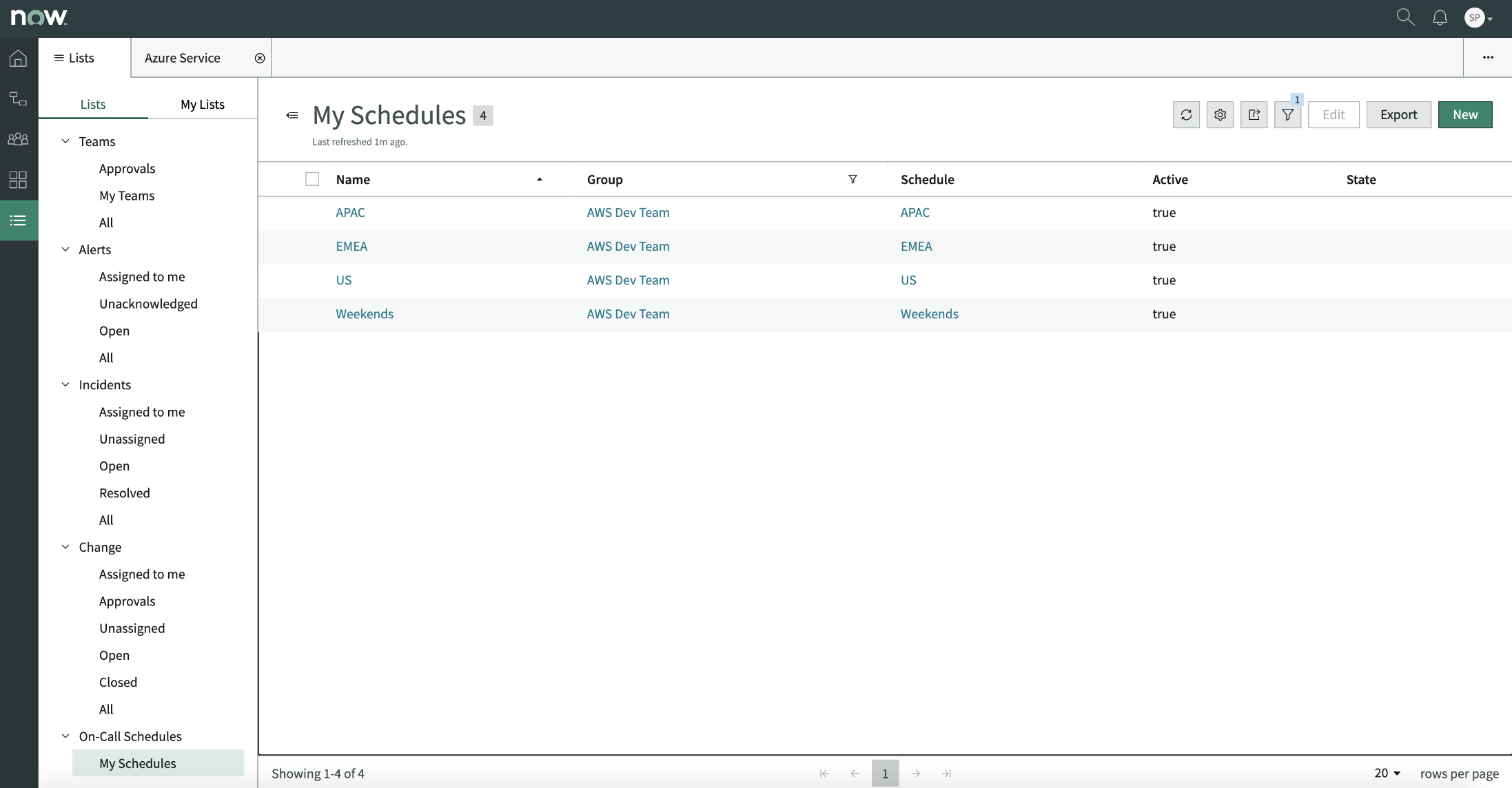Go to previous page arrow

point(855,774)
